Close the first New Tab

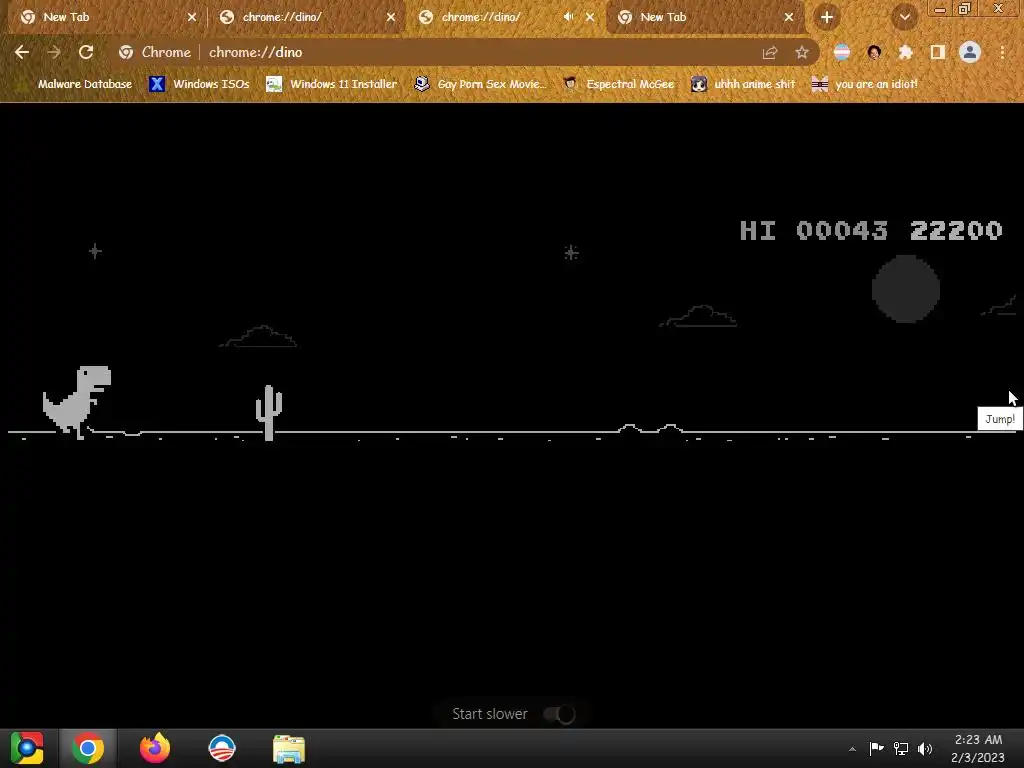click(x=192, y=18)
